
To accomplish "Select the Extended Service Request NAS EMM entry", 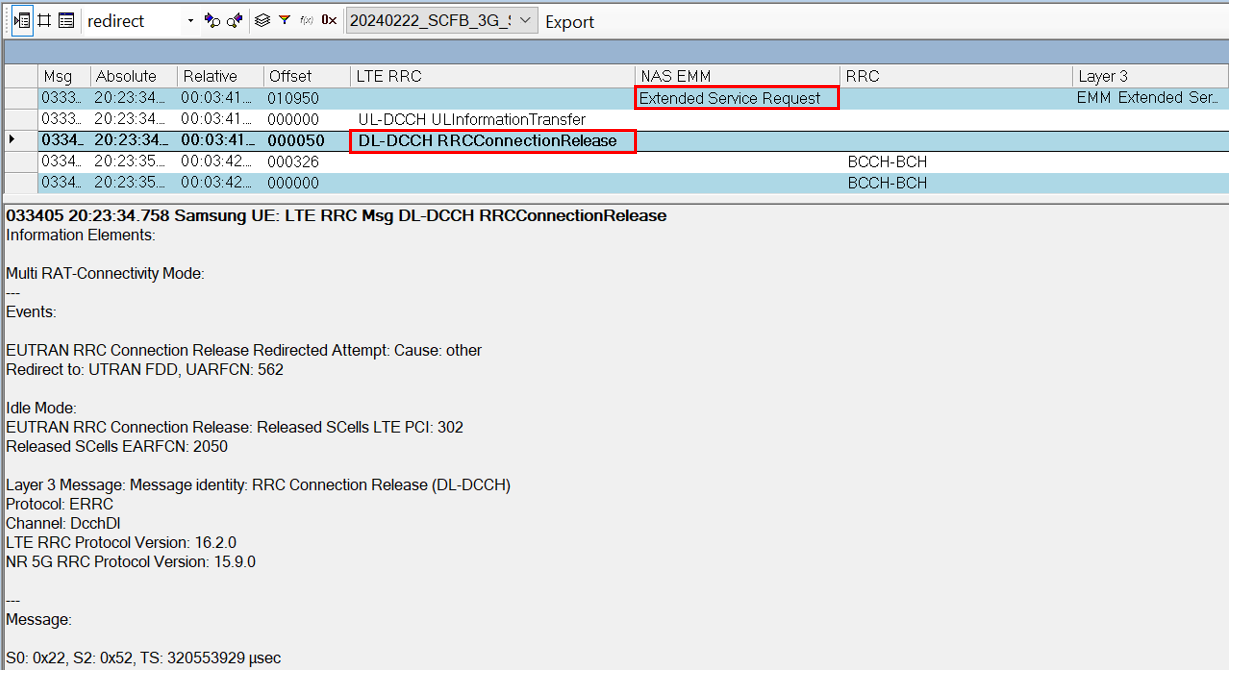I will tap(736, 97).
